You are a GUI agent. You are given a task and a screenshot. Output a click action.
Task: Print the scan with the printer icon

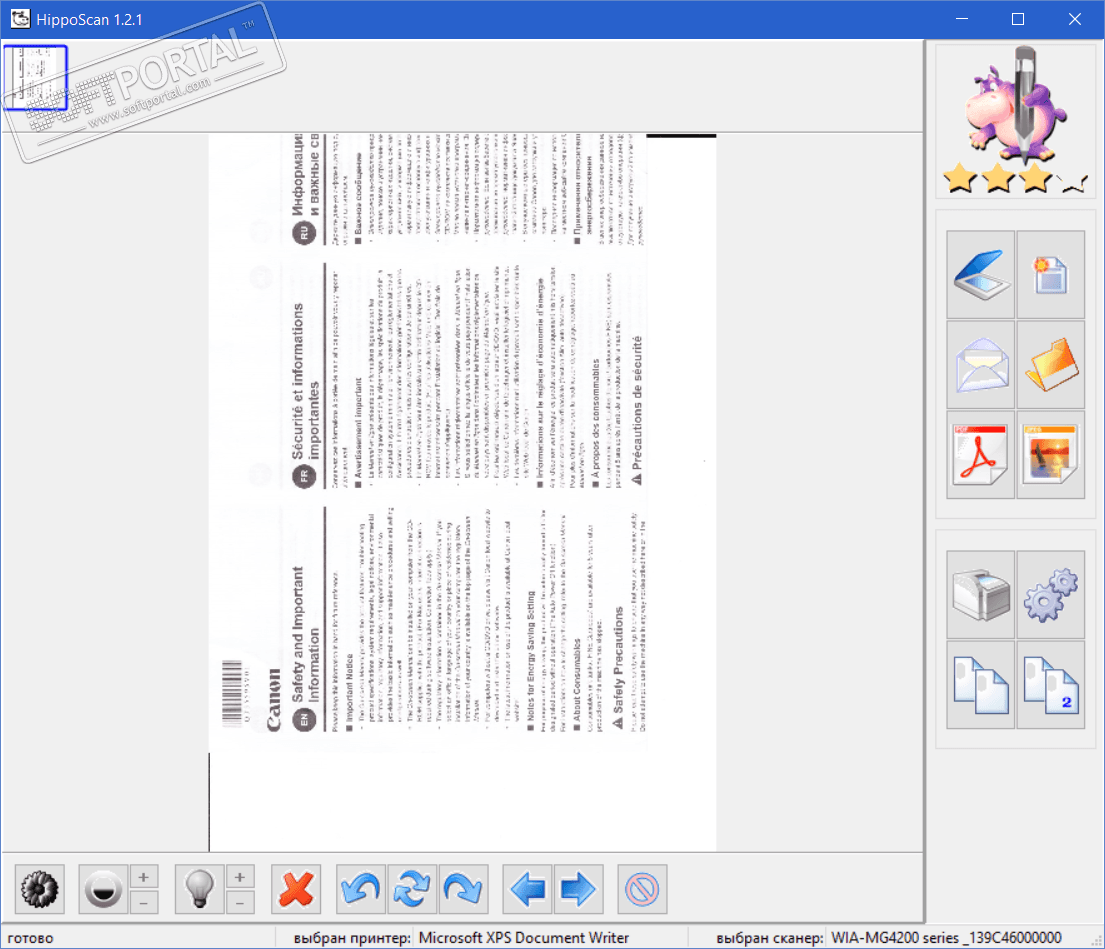coord(980,595)
